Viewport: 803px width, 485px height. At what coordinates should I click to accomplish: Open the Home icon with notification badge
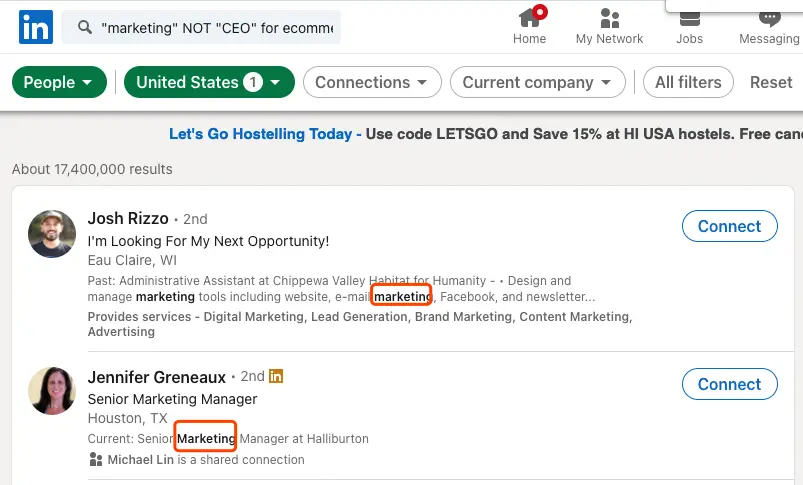pyautogui.click(x=531, y=17)
